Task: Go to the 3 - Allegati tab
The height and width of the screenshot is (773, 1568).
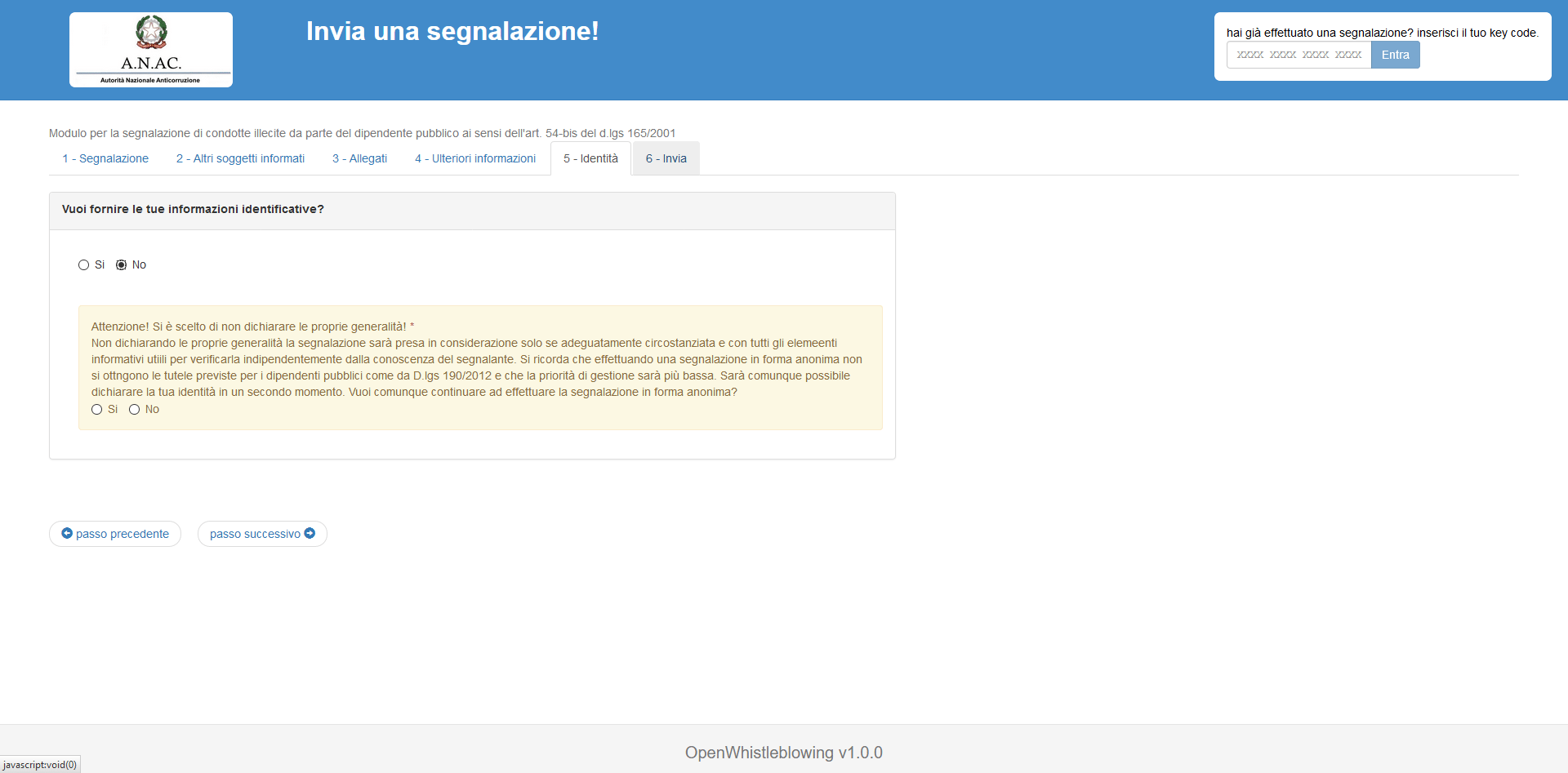Action: [359, 158]
